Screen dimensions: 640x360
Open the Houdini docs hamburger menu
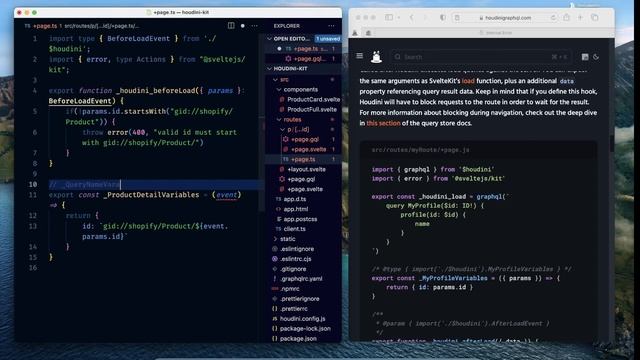coord(360,56)
